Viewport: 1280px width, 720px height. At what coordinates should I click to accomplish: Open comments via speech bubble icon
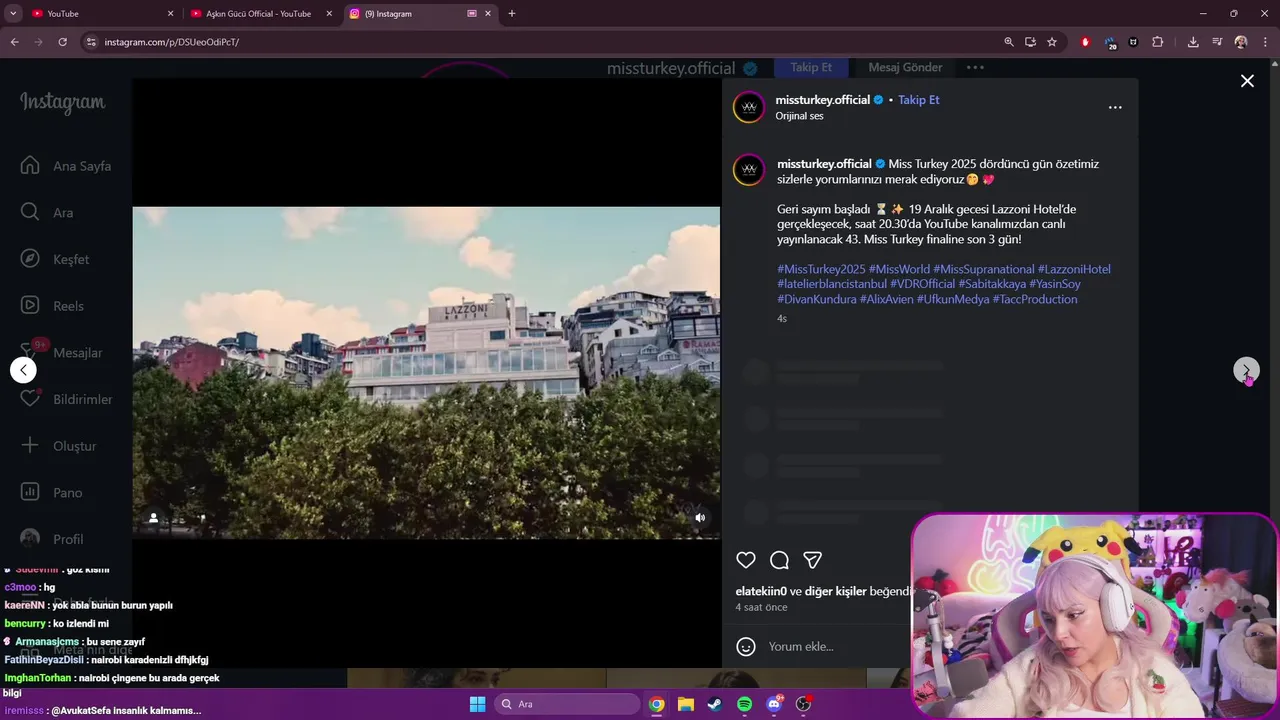[x=780, y=560]
